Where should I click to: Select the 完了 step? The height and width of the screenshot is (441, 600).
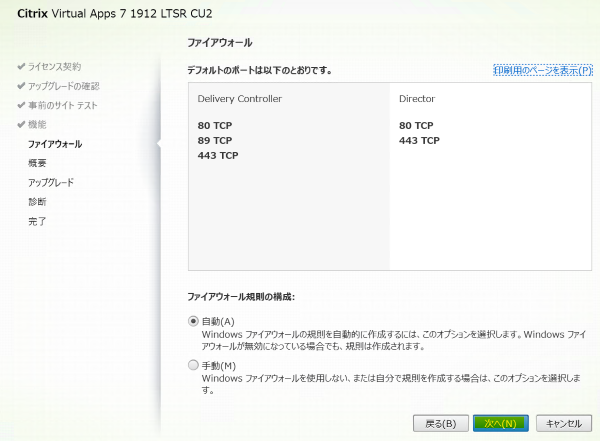coord(37,221)
